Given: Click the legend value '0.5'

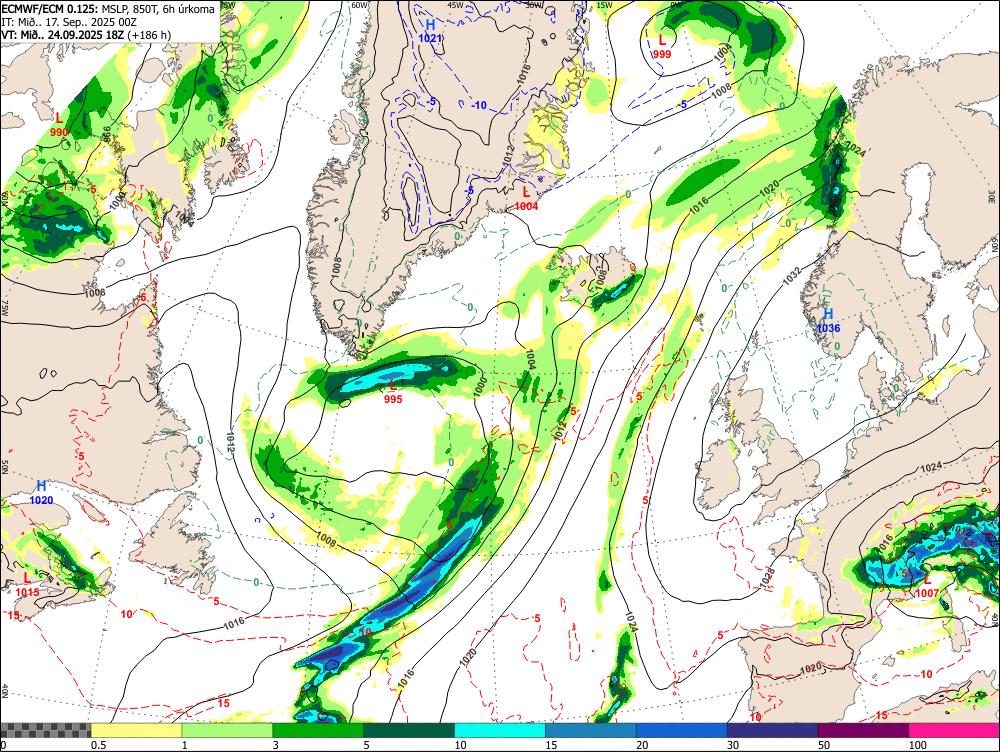Looking at the screenshot, I should pyautogui.click(x=98, y=745).
